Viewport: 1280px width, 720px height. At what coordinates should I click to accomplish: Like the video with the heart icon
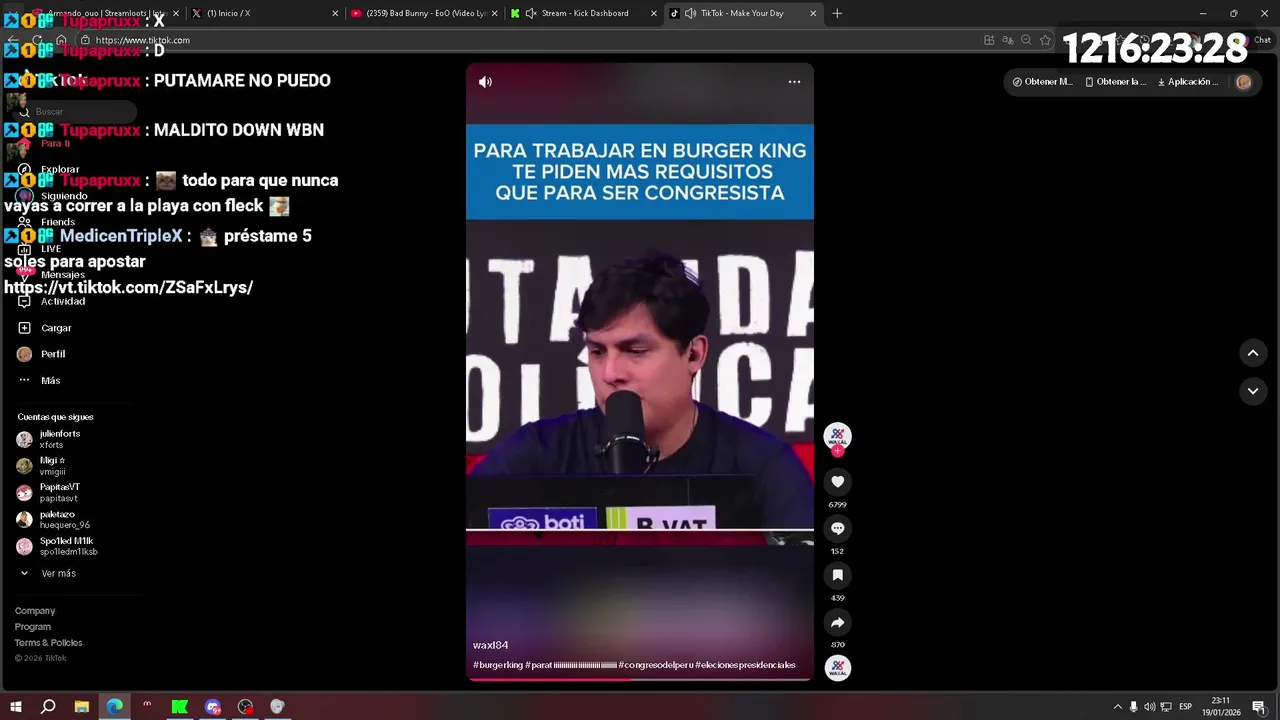838,482
